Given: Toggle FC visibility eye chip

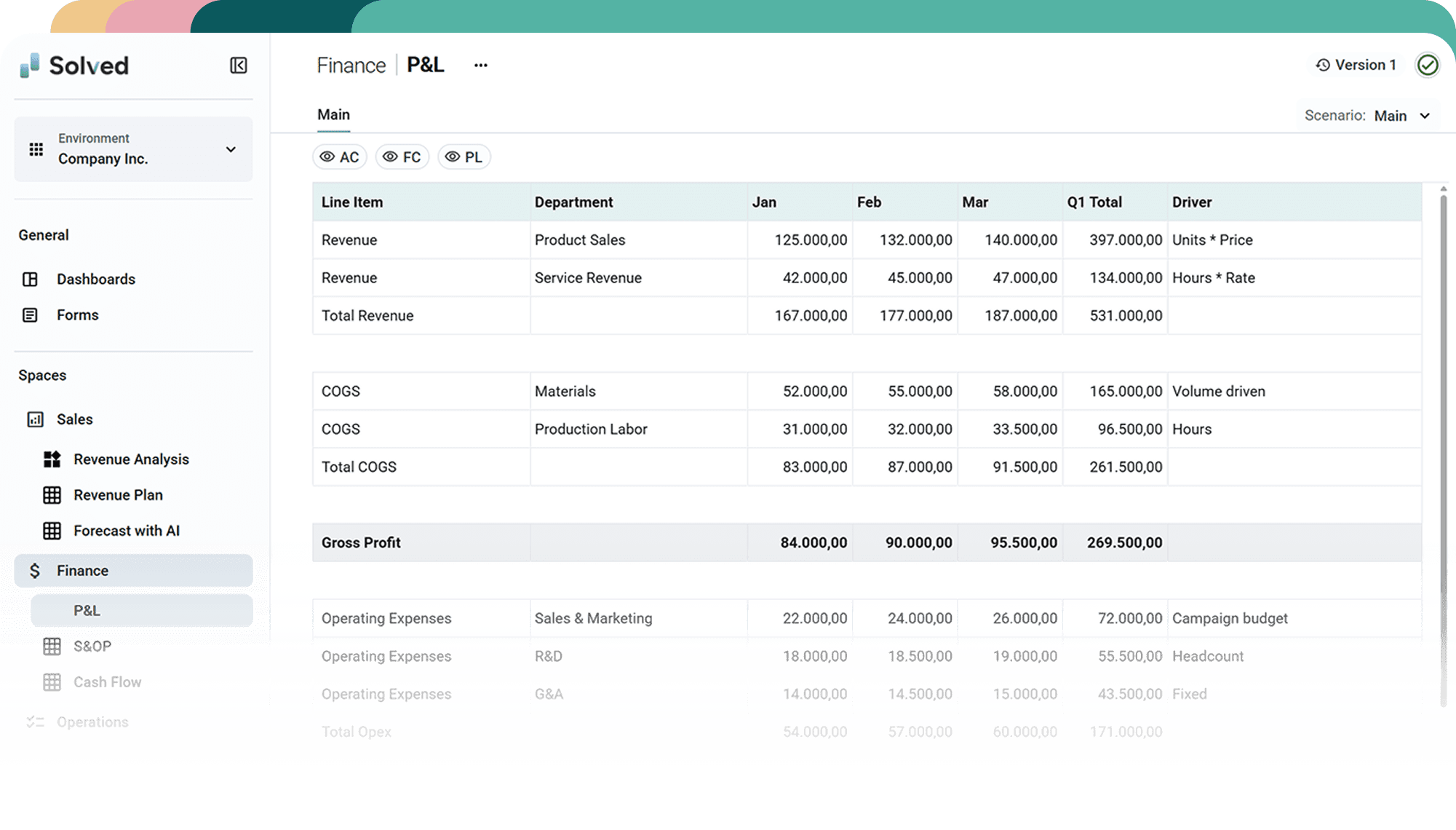Looking at the screenshot, I should 402,157.
